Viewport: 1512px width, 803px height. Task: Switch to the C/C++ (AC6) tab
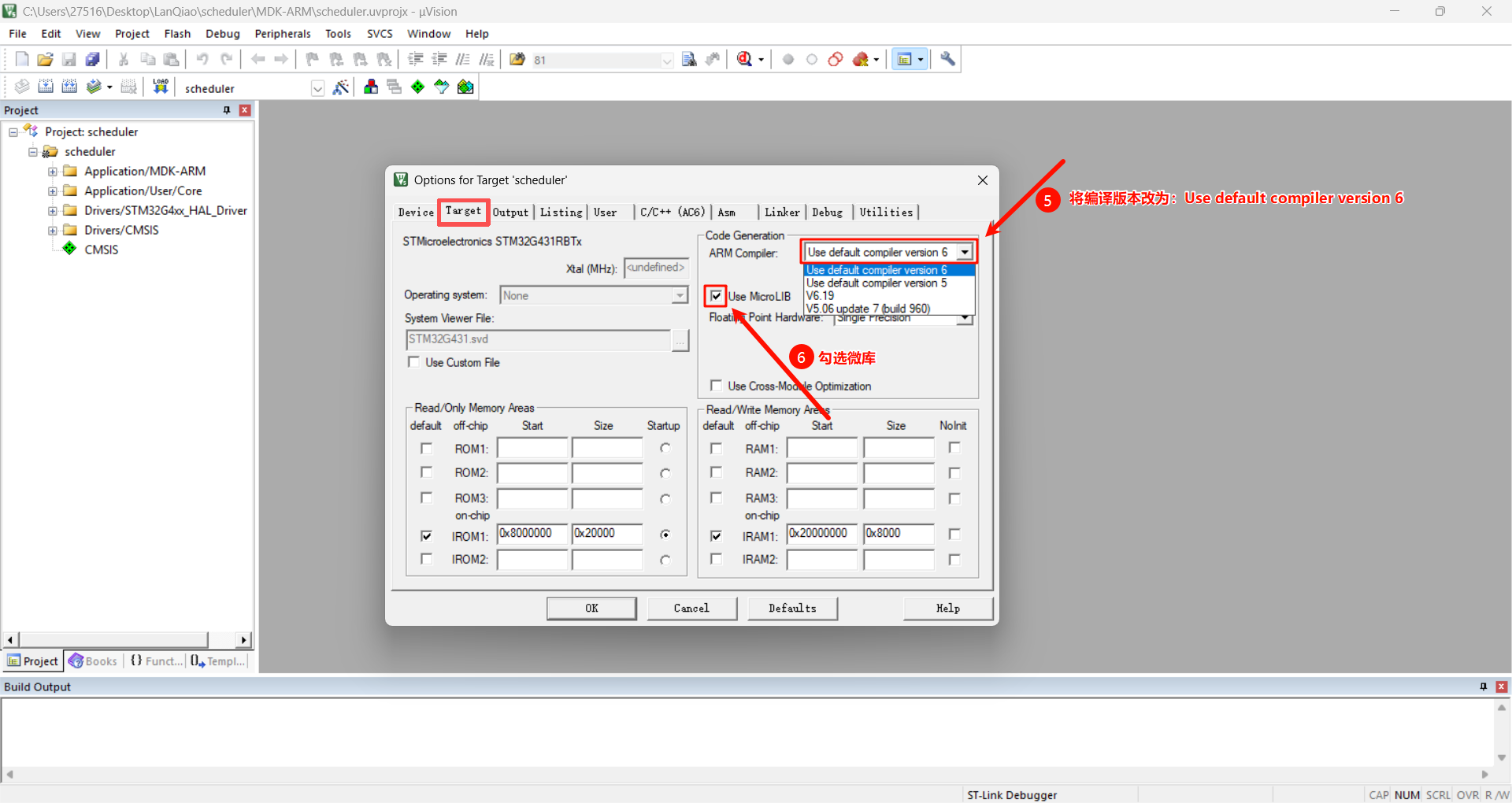coord(672,213)
